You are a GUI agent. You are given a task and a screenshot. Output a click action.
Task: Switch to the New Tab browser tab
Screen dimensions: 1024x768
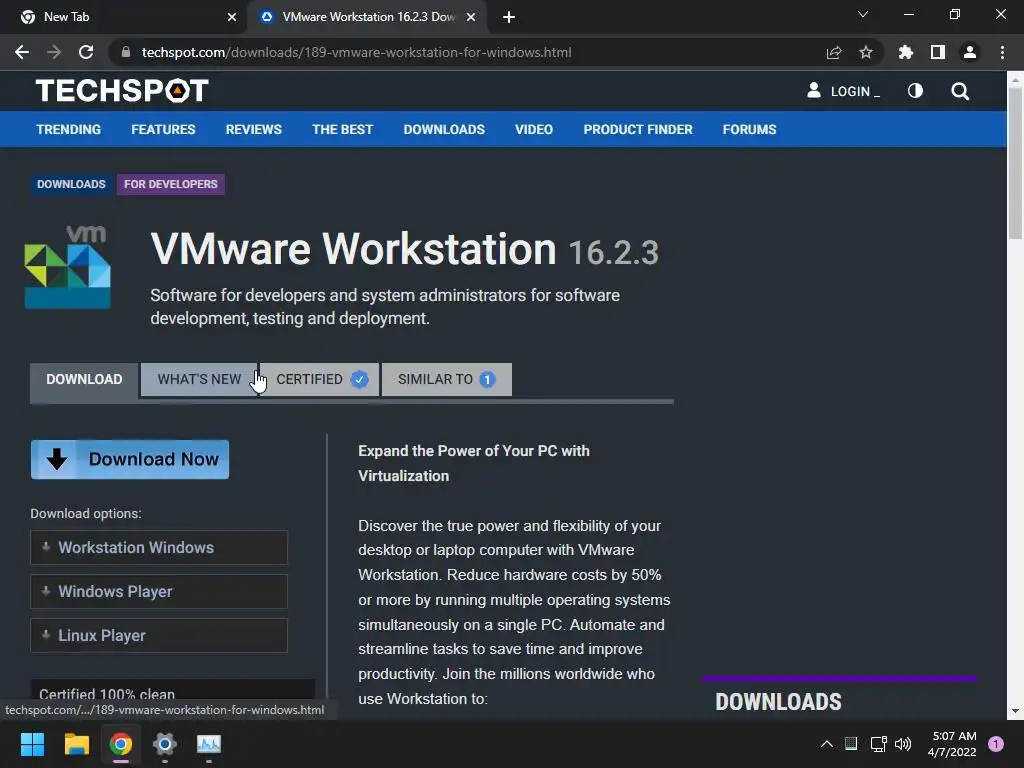(x=124, y=17)
